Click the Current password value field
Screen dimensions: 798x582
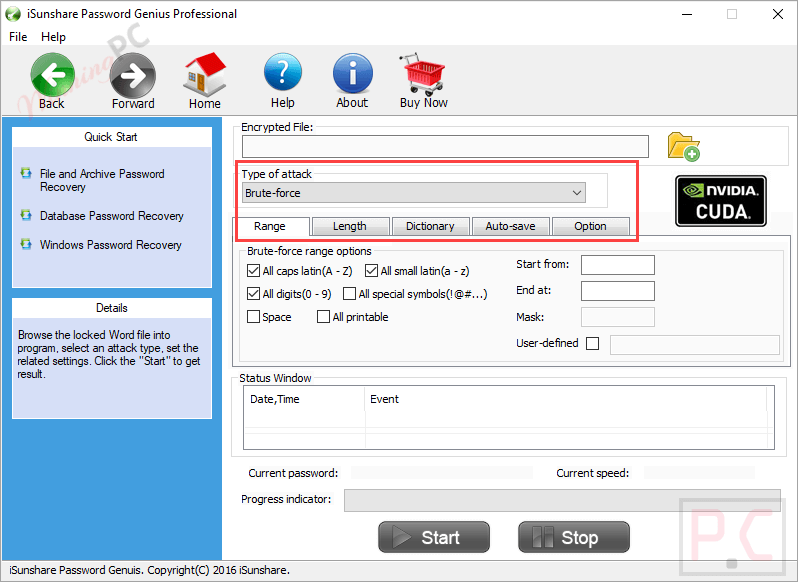442,473
